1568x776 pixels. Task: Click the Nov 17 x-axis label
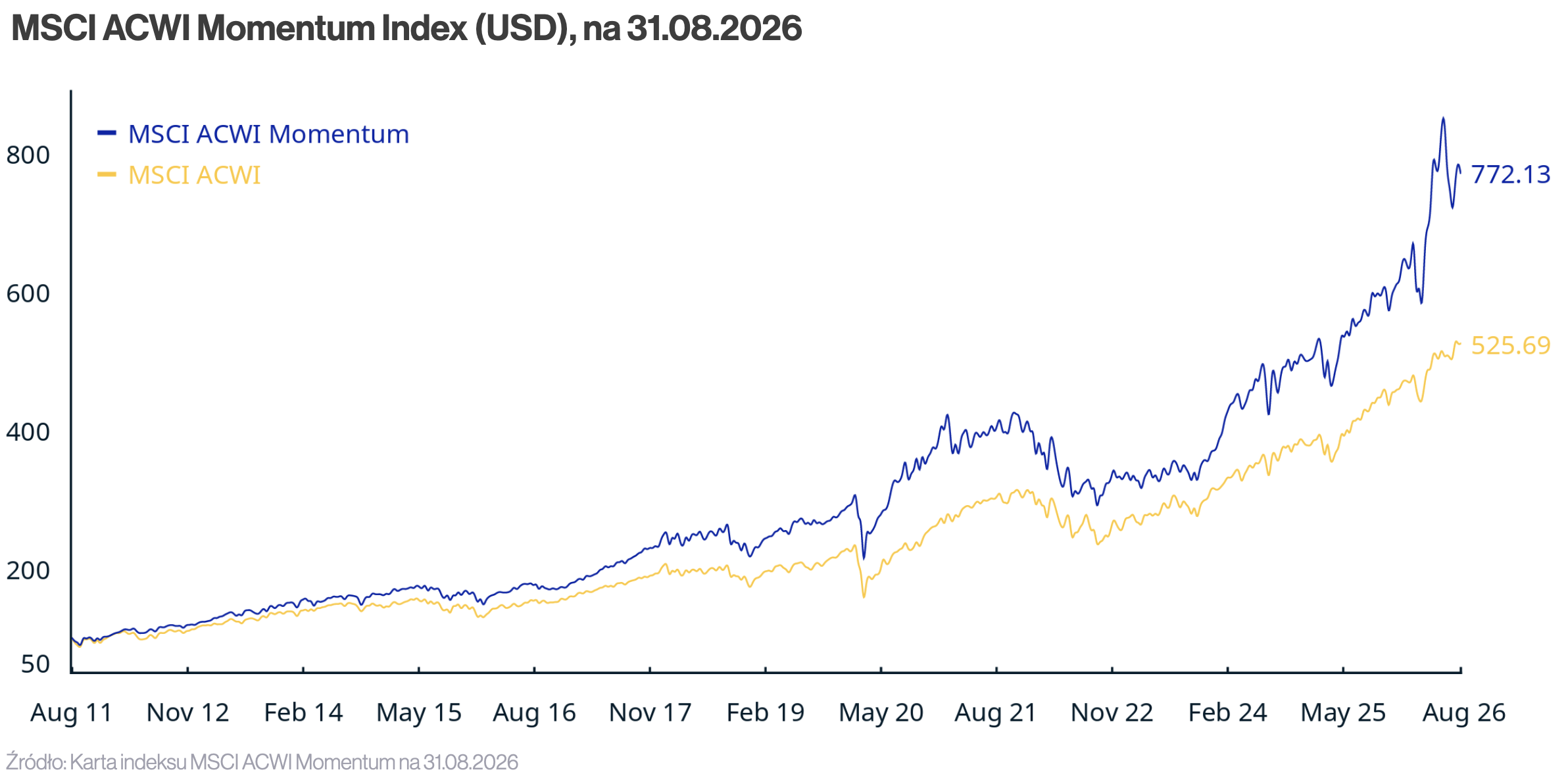[650, 713]
